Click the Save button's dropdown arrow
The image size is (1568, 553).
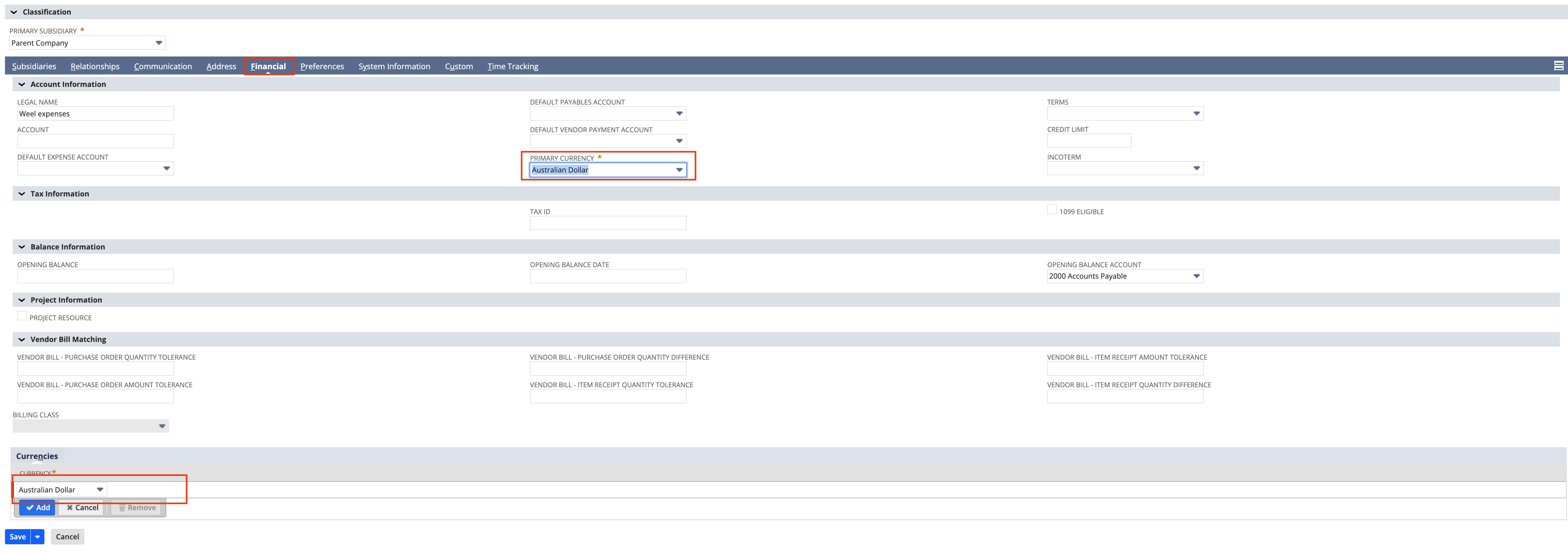38,537
